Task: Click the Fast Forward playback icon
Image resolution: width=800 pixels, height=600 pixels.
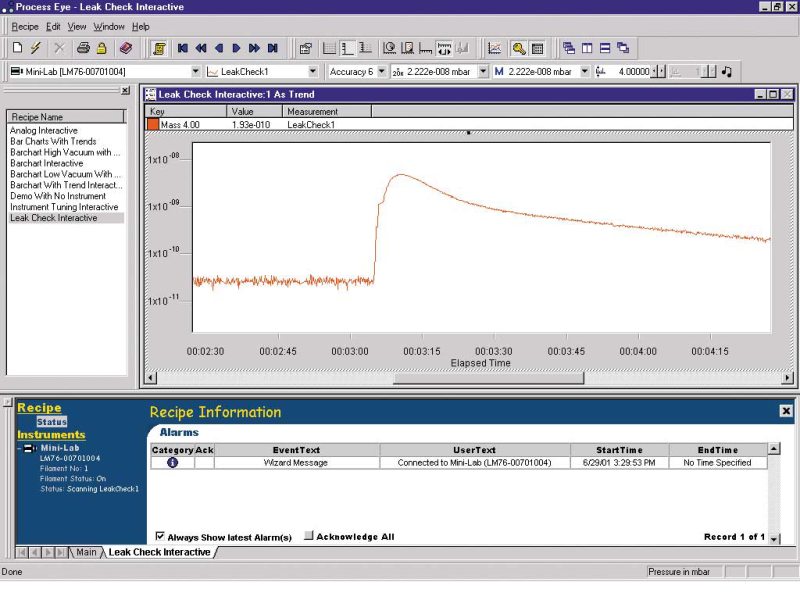Action: pyautogui.click(x=255, y=48)
